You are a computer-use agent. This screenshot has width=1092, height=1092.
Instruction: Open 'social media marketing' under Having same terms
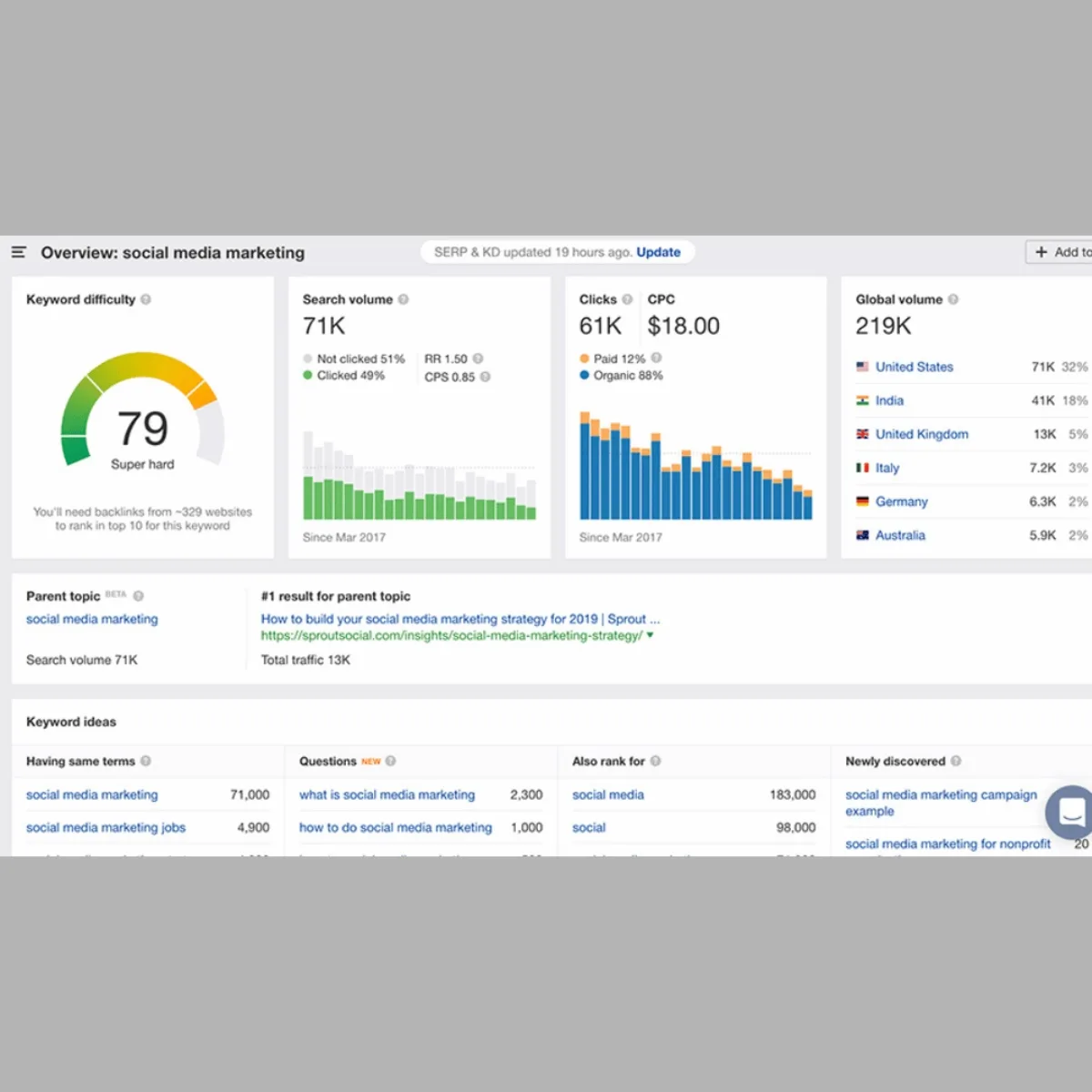(x=92, y=794)
